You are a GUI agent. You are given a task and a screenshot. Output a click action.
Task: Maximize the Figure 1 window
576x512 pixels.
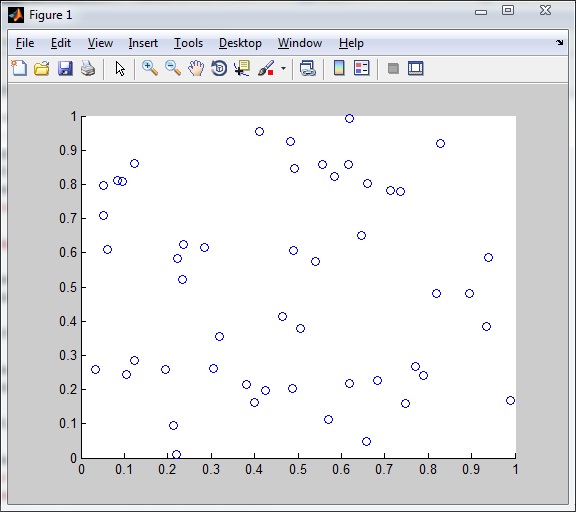point(508,10)
